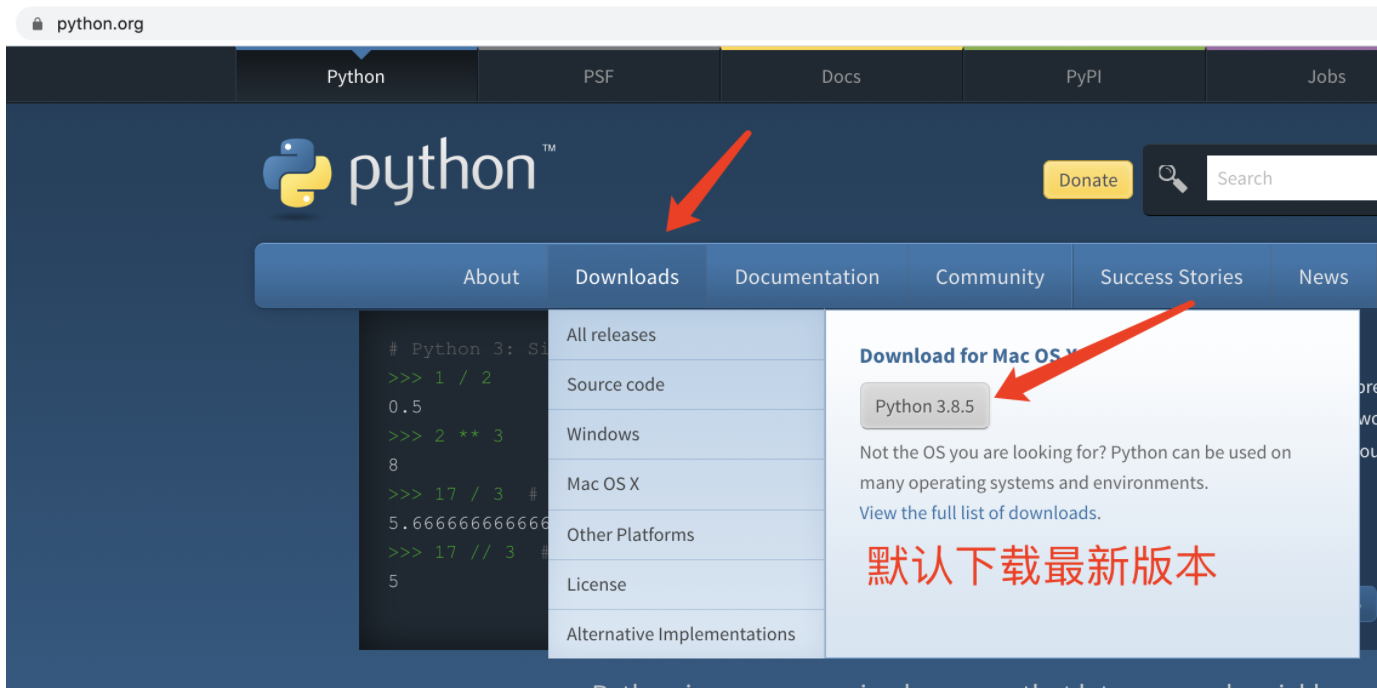This screenshot has height=688, width=1377.
Task: Download Python 3.8.5 for Mac
Action: pos(924,406)
